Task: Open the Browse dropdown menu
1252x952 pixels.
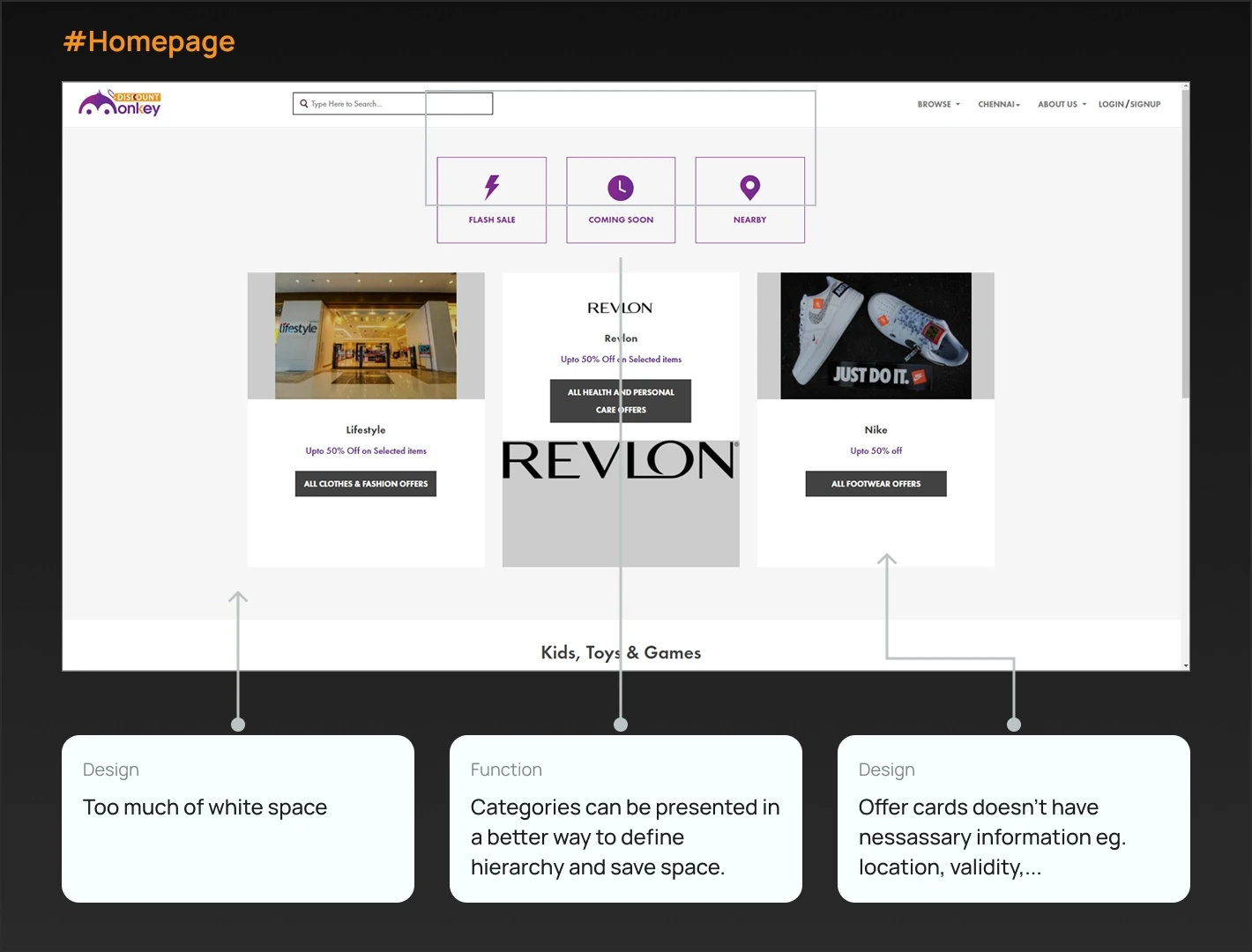Action: (938, 104)
